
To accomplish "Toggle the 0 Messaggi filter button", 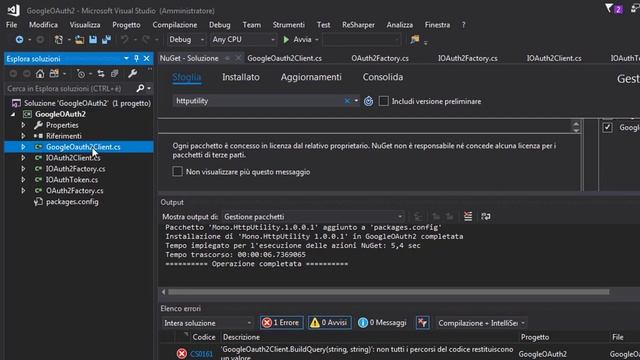I will (x=382, y=323).
